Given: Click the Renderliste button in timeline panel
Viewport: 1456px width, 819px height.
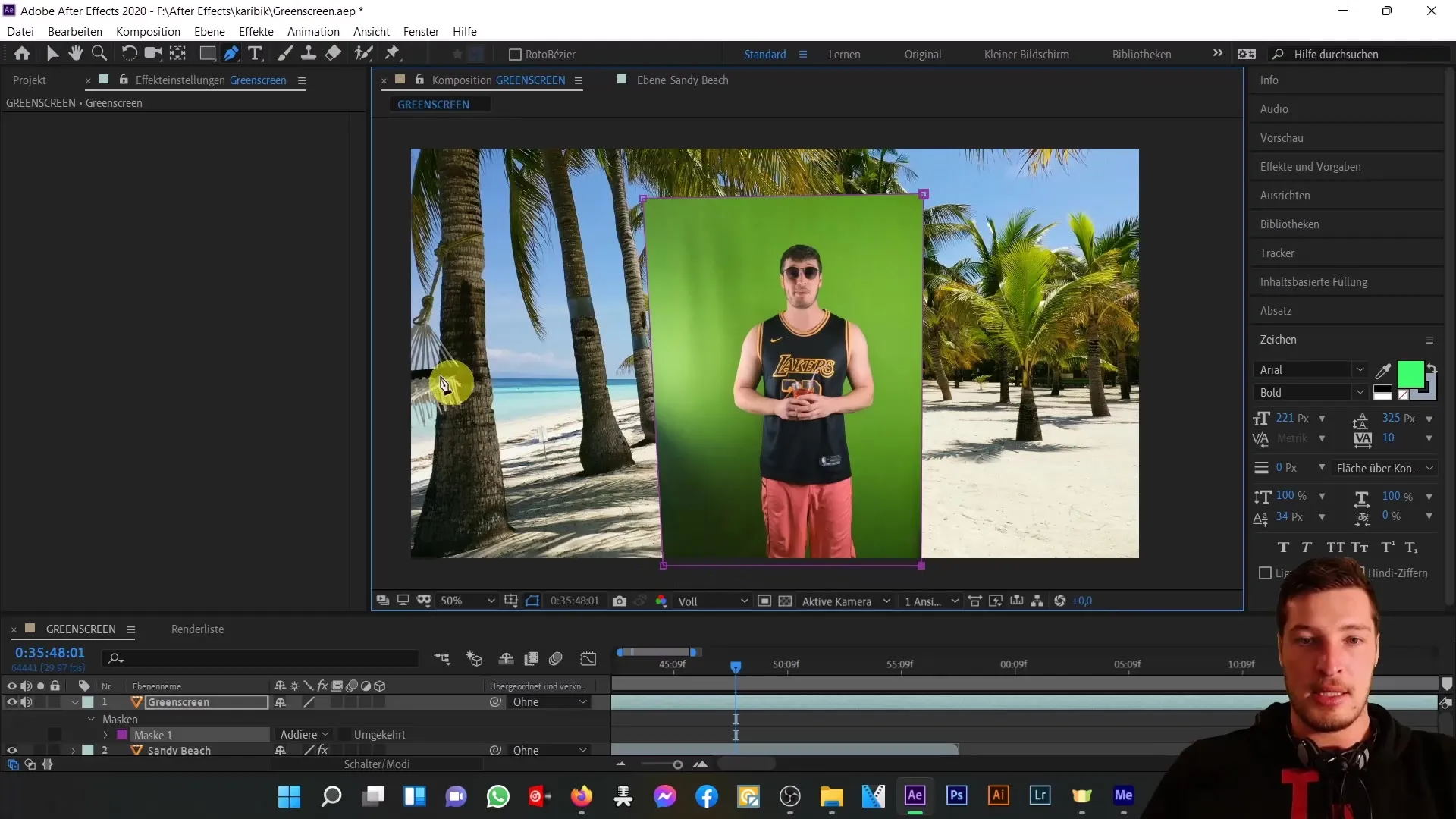Looking at the screenshot, I should point(197,629).
